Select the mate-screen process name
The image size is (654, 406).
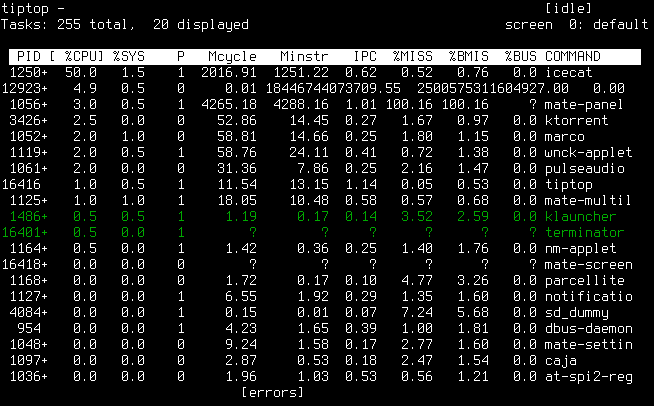(589, 265)
